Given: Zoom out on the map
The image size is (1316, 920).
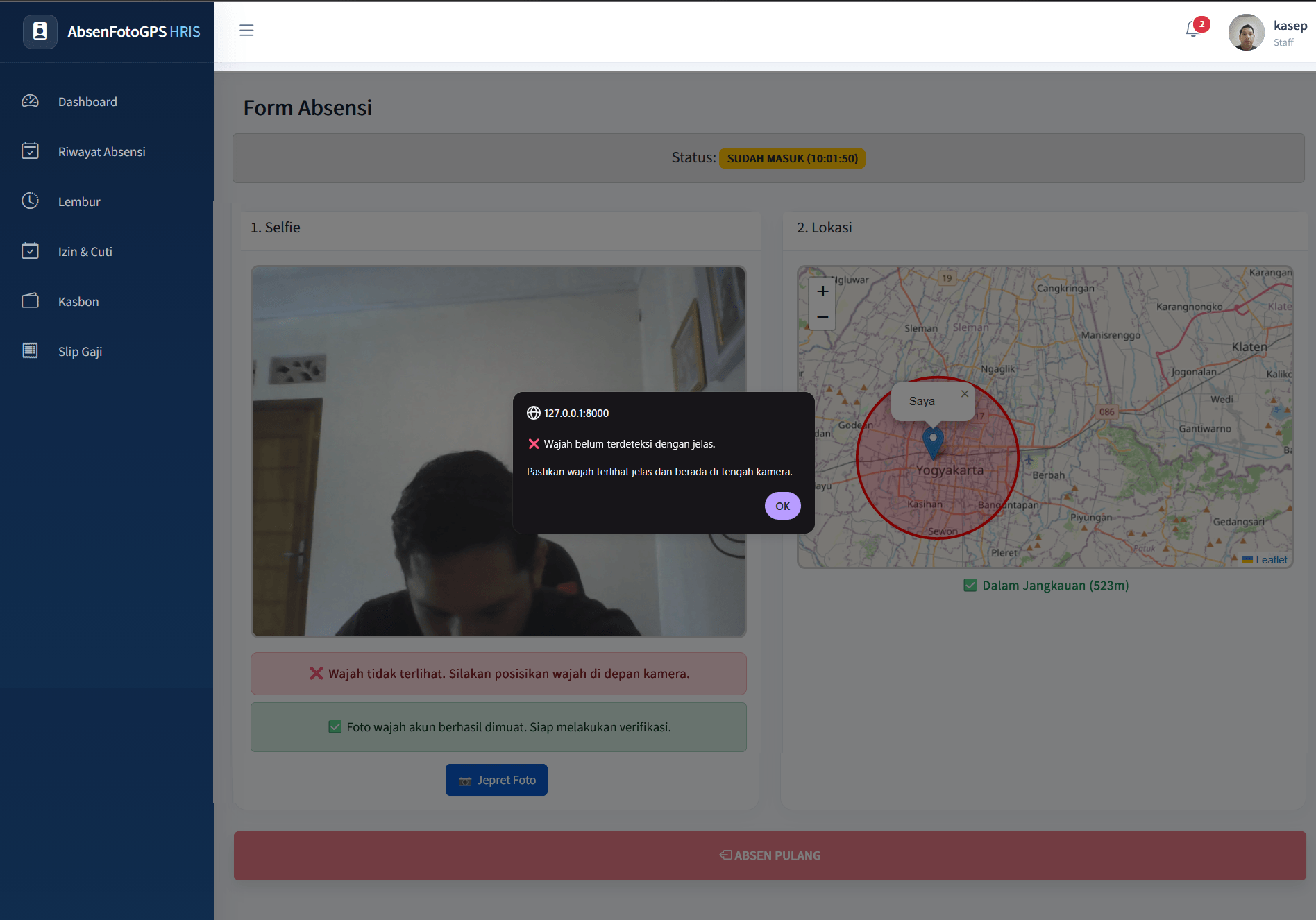Looking at the screenshot, I should (822, 317).
